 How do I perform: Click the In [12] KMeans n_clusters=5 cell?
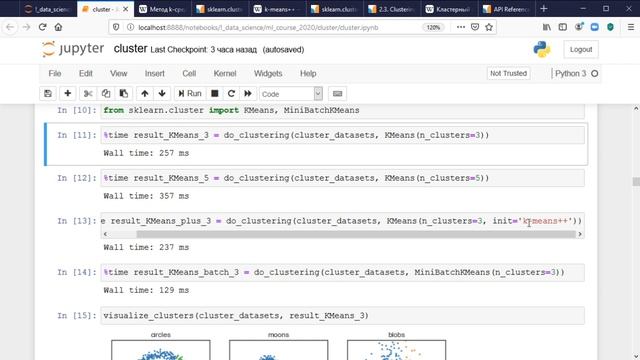[342, 178]
